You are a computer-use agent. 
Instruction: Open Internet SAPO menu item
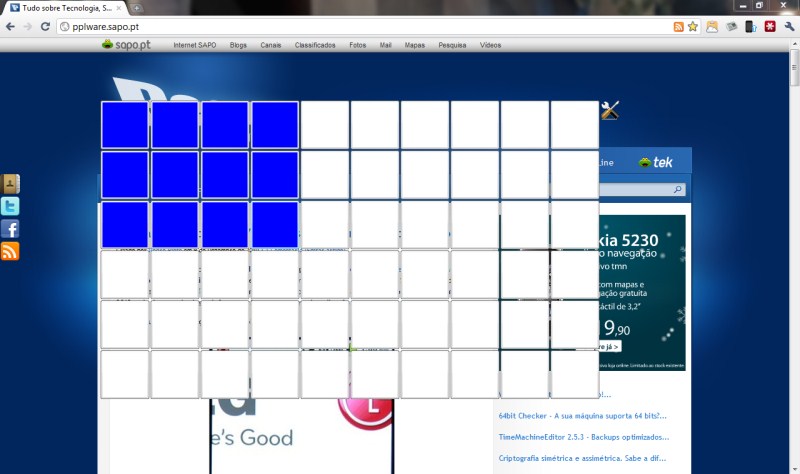tap(194, 45)
